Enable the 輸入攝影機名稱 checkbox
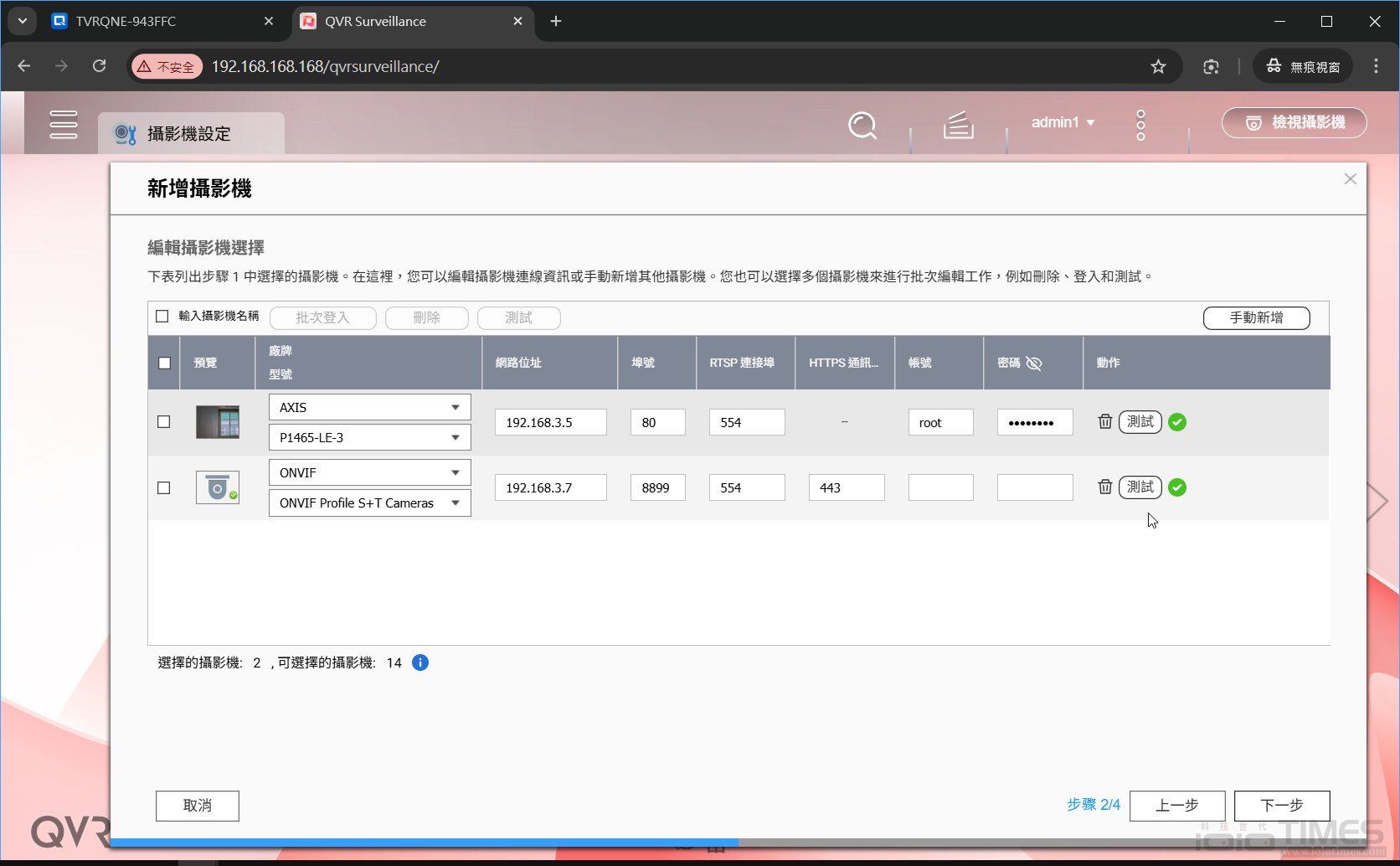 click(x=162, y=316)
